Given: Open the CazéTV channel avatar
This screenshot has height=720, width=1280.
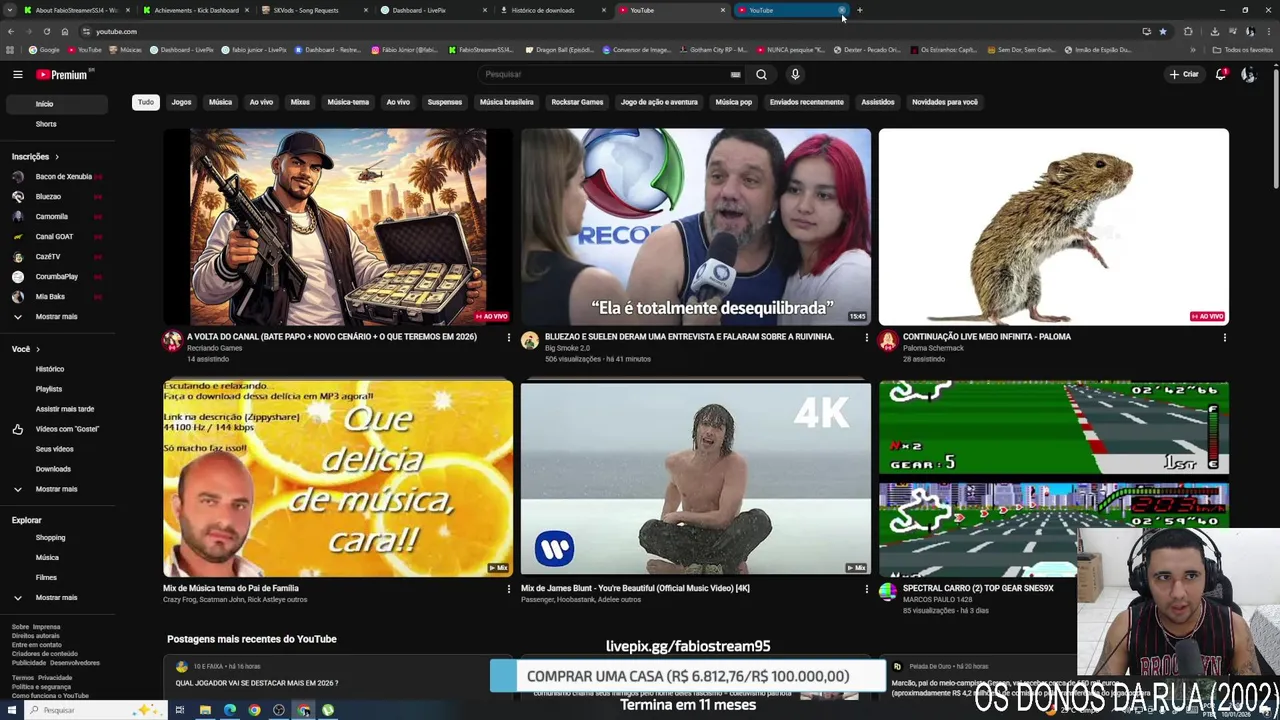Looking at the screenshot, I should (18, 256).
